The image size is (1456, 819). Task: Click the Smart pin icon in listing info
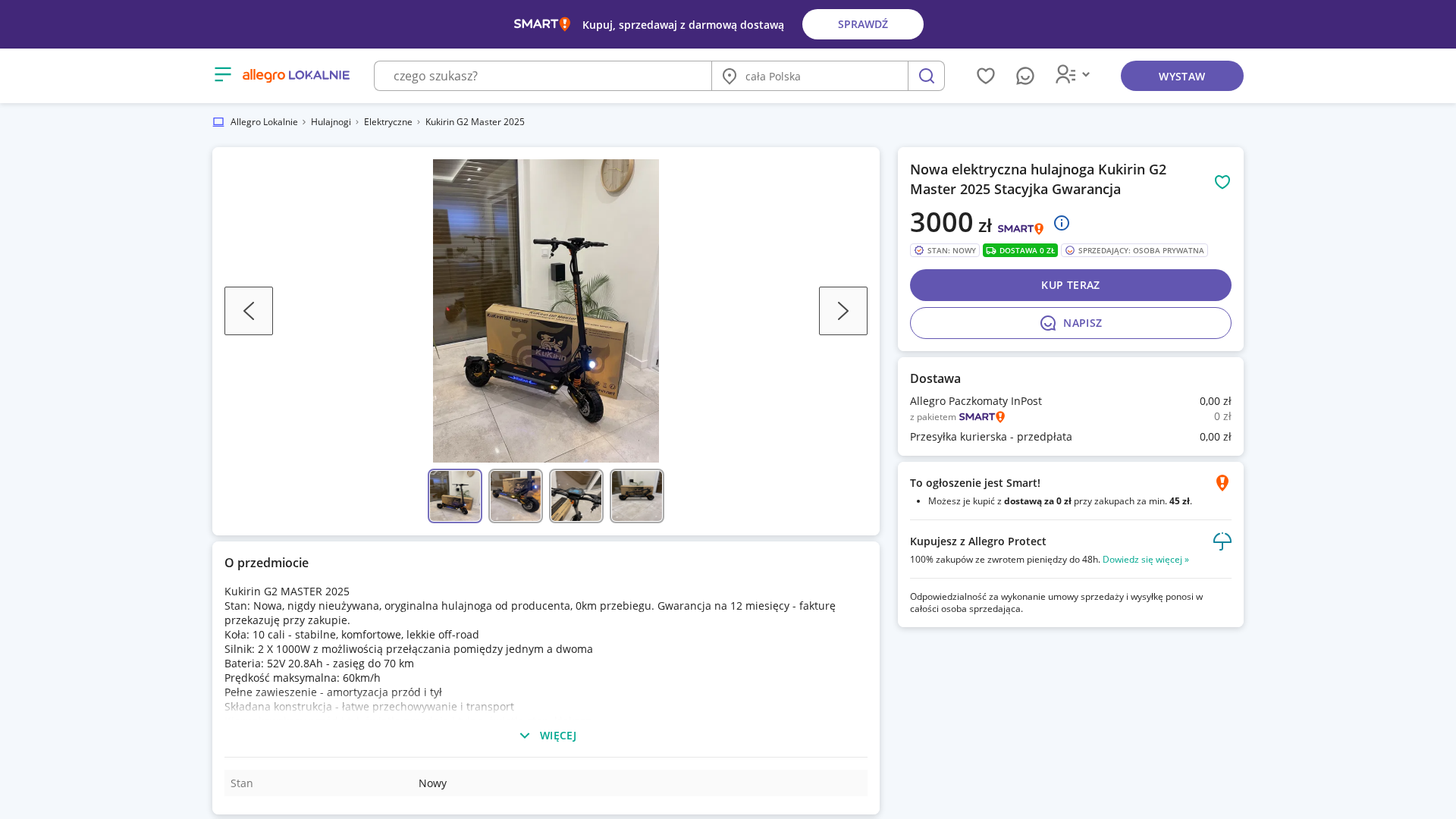tap(1222, 483)
